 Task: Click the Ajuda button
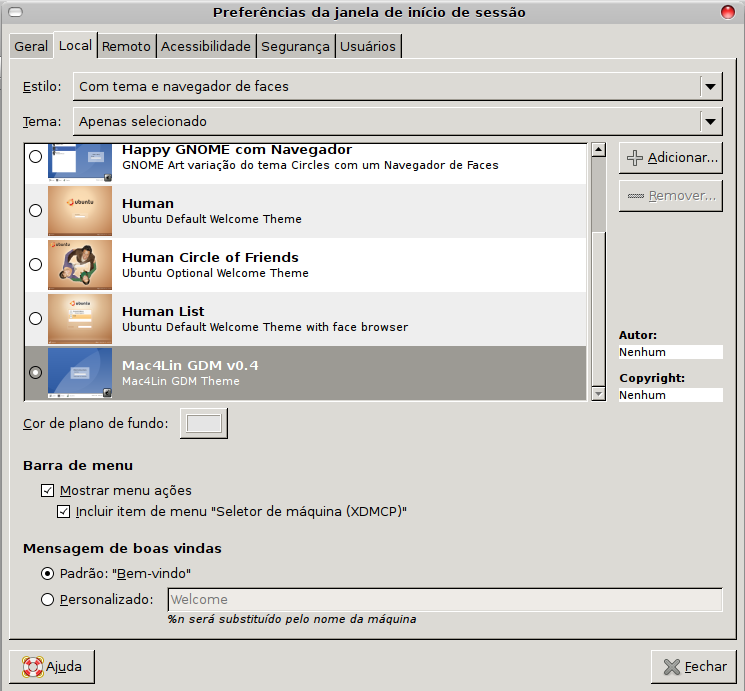52,667
